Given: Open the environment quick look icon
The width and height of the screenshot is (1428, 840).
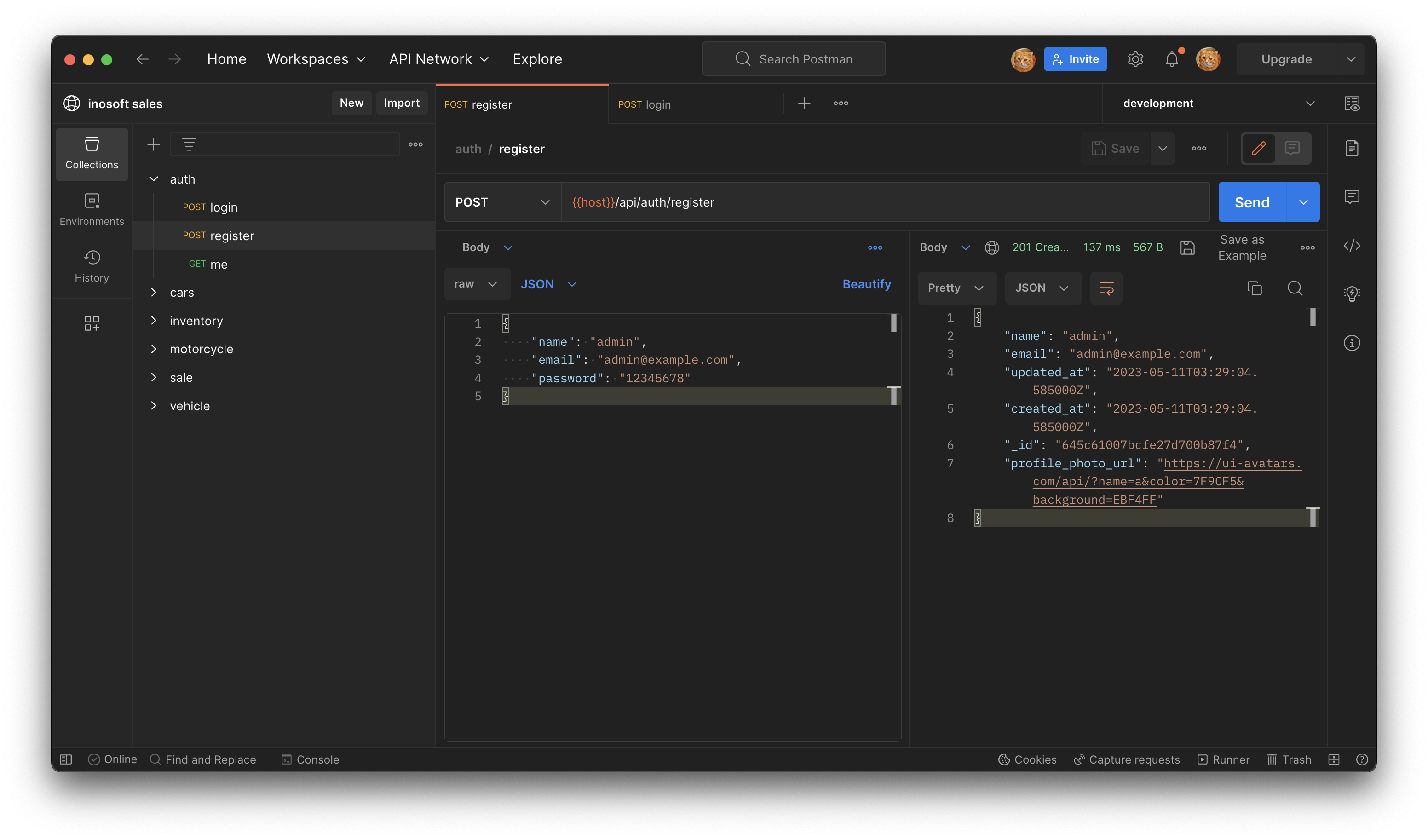Looking at the screenshot, I should 1352,104.
